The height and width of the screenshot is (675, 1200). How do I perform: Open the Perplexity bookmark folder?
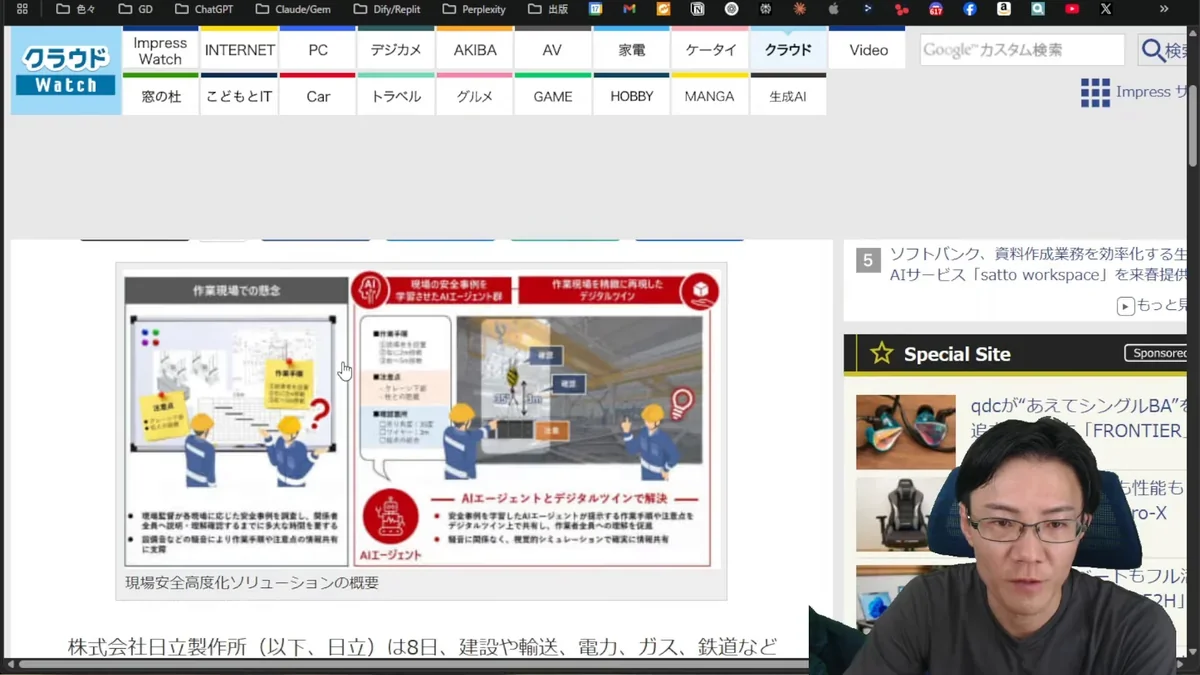pos(475,9)
